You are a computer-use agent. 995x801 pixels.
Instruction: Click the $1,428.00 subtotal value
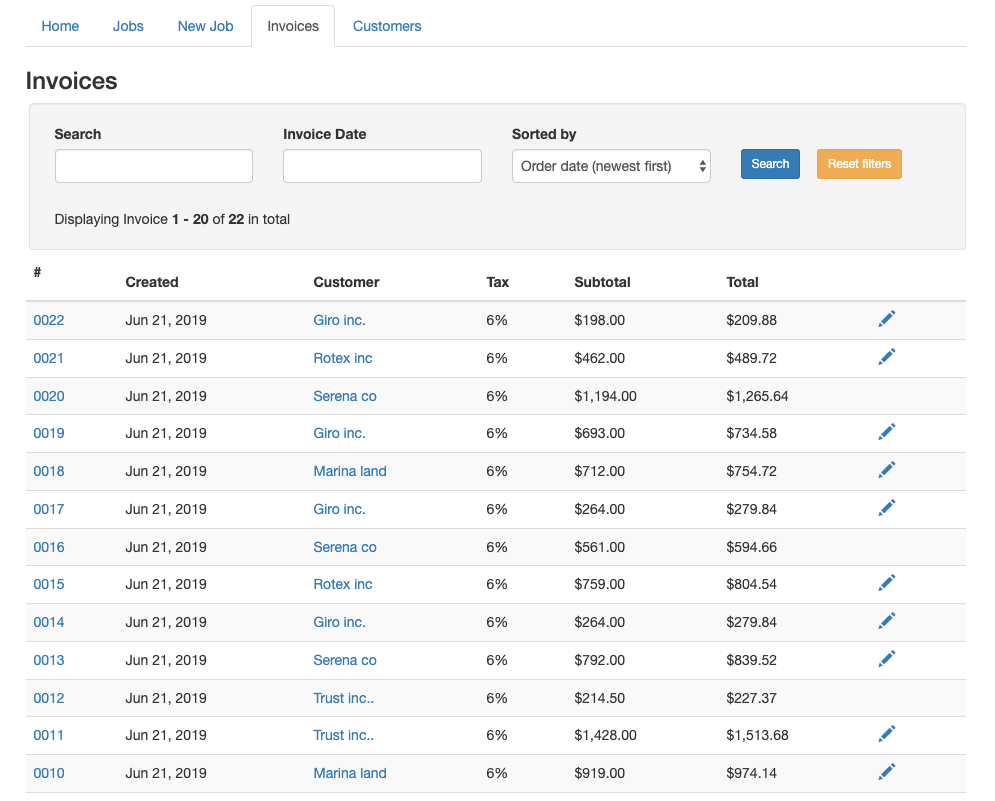click(x=605, y=735)
